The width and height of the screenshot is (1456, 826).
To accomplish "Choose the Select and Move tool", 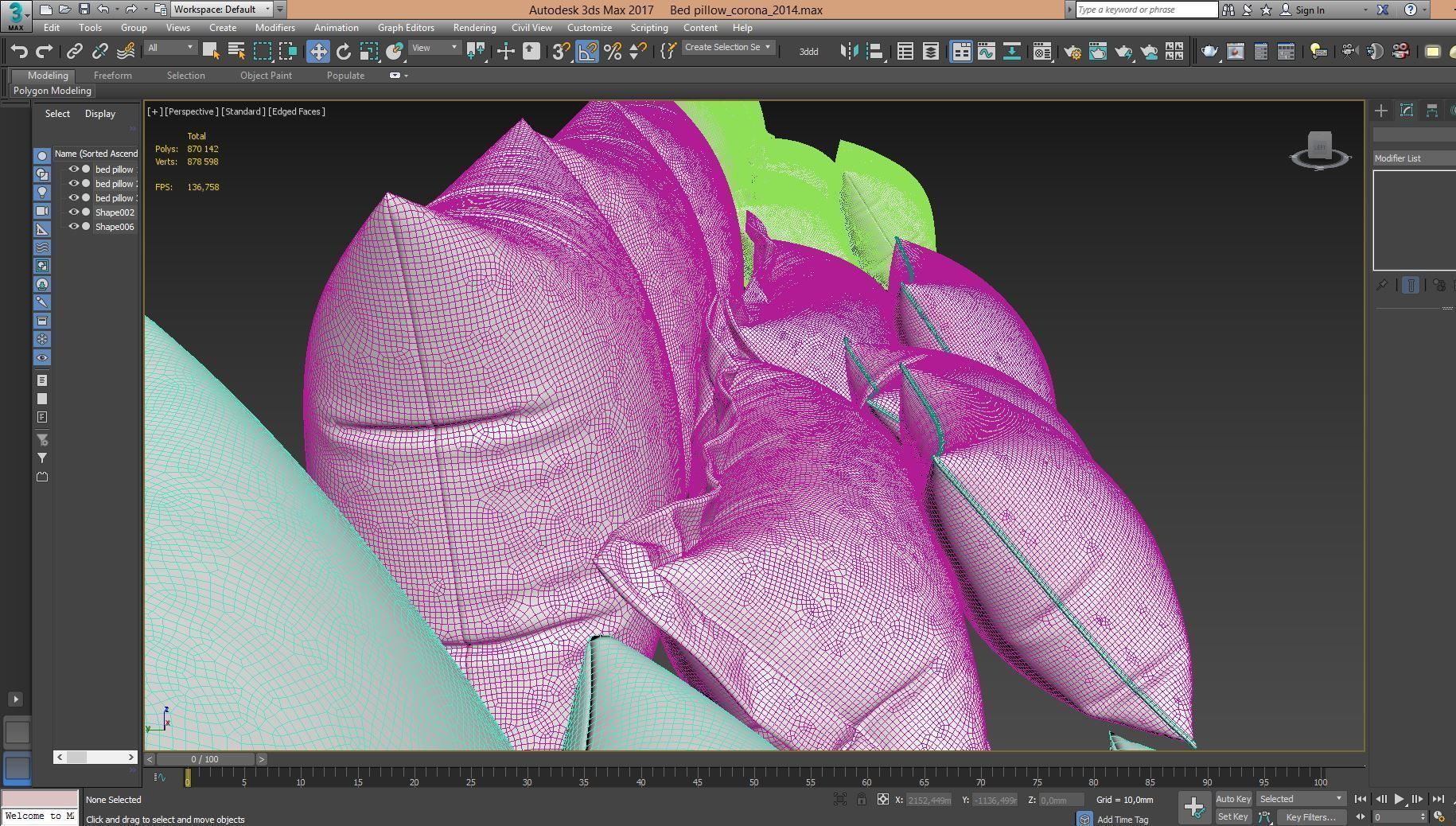I will pyautogui.click(x=318, y=52).
